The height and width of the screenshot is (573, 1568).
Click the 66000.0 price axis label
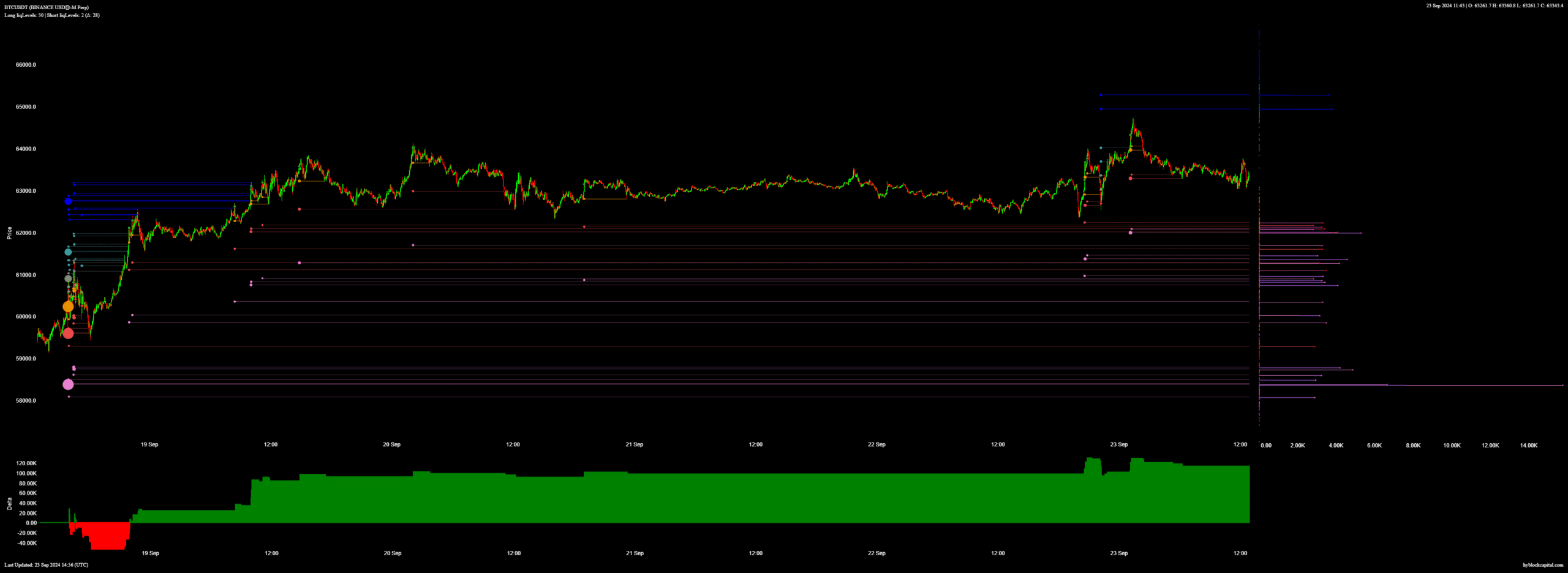click(26, 65)
